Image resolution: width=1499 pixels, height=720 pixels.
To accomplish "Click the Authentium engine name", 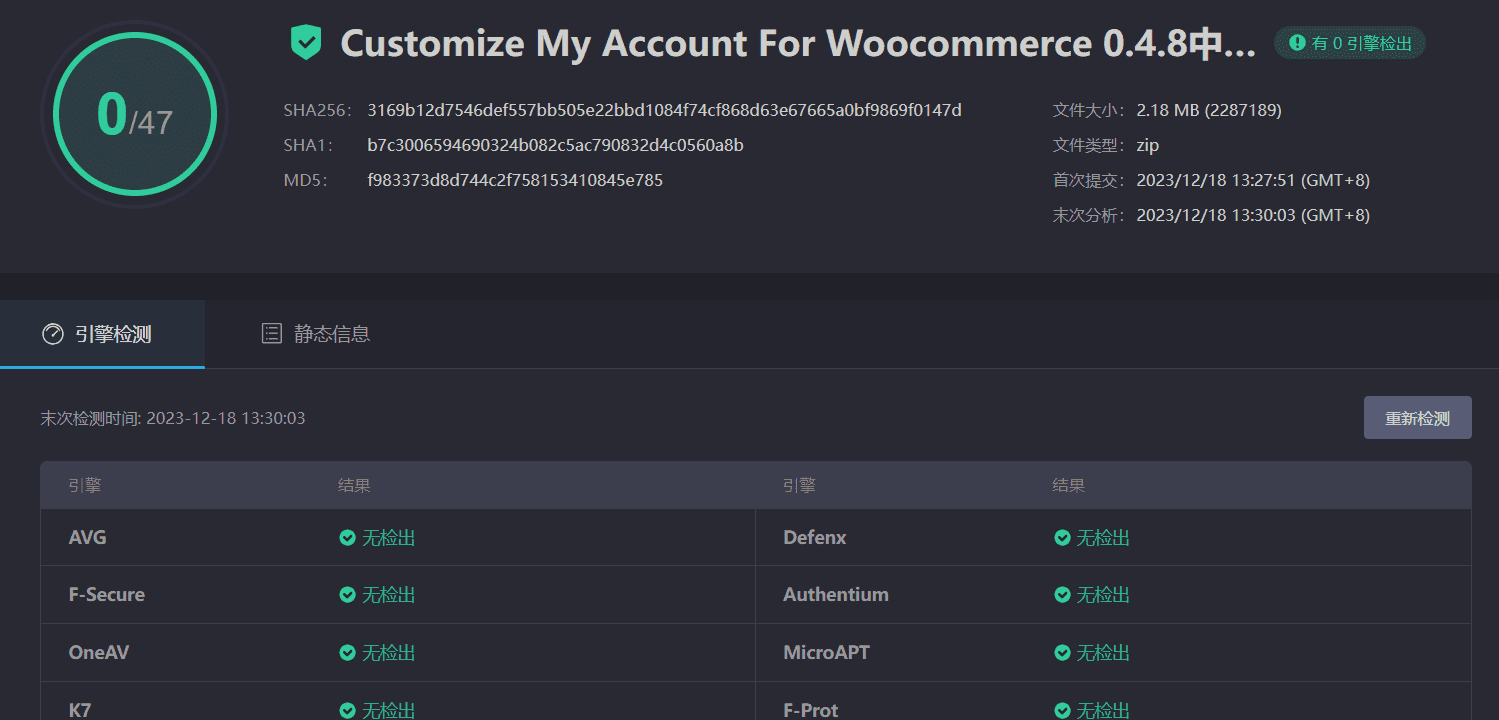I will pyautogui.click(x=836, y=595).
